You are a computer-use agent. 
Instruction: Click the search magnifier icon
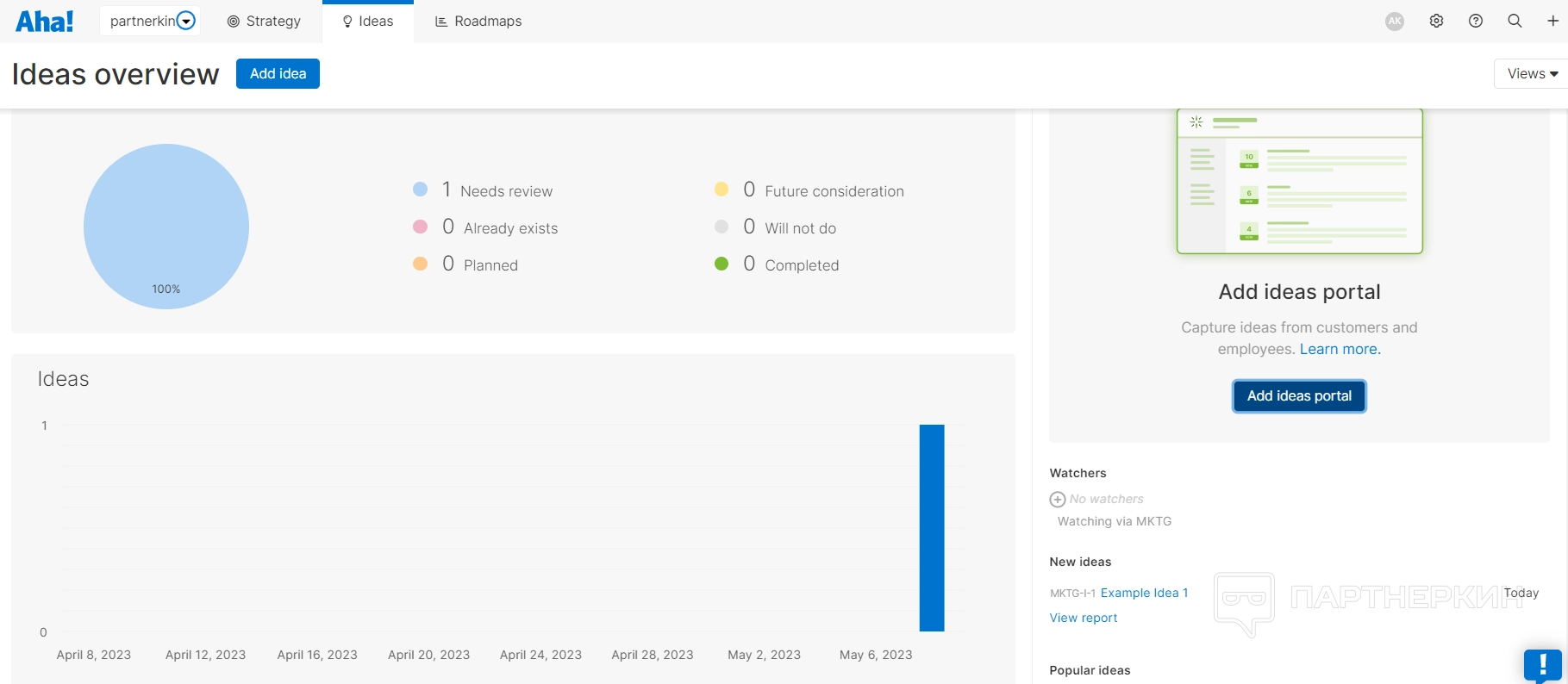[x=1515, y=22]
